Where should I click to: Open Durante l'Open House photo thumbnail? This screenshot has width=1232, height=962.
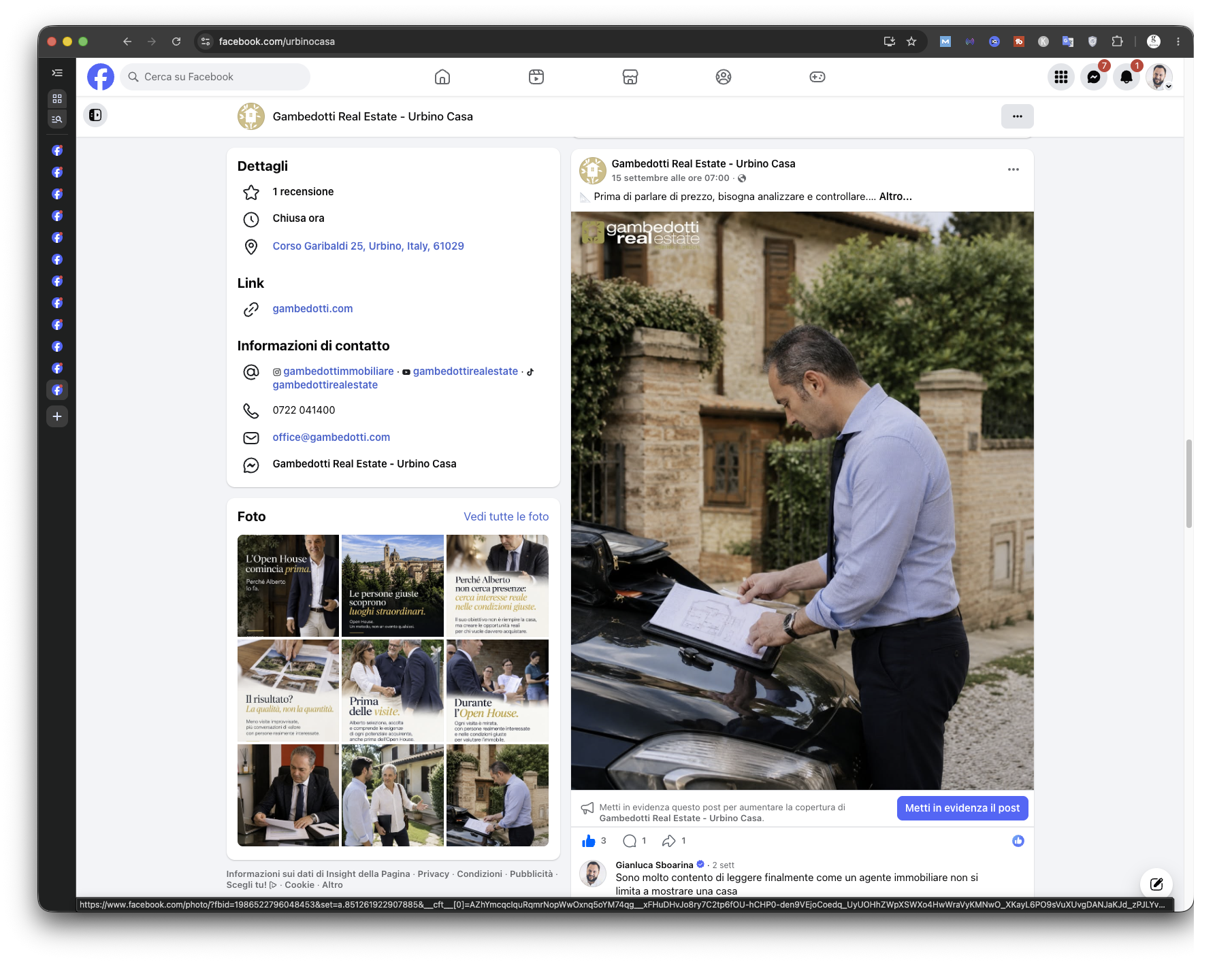[498, 691]
